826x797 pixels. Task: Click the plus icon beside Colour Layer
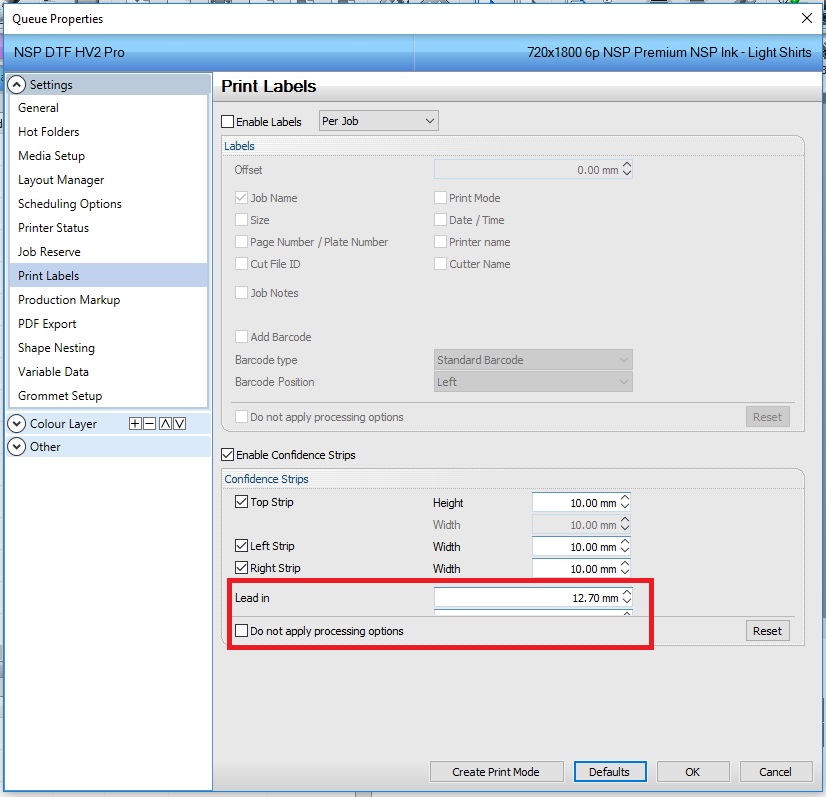click(135, 424)
